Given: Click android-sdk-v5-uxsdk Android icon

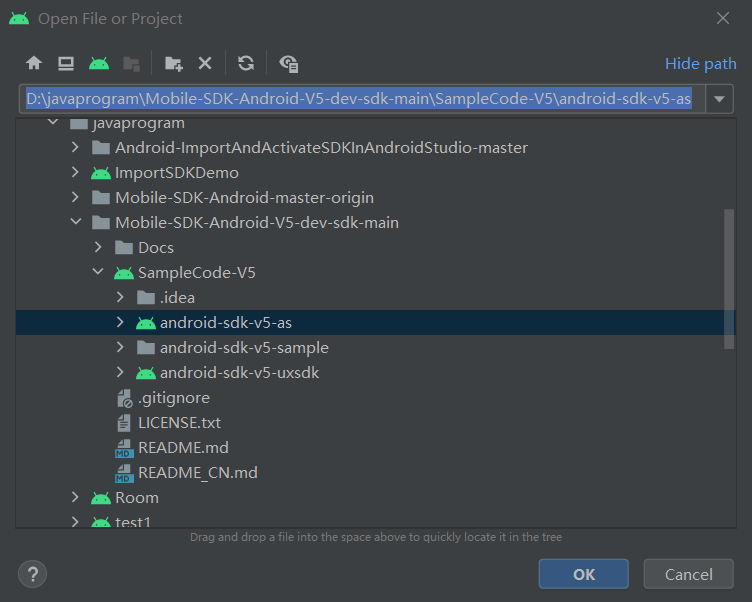Looking at the screenshot, I should (146, 373).
